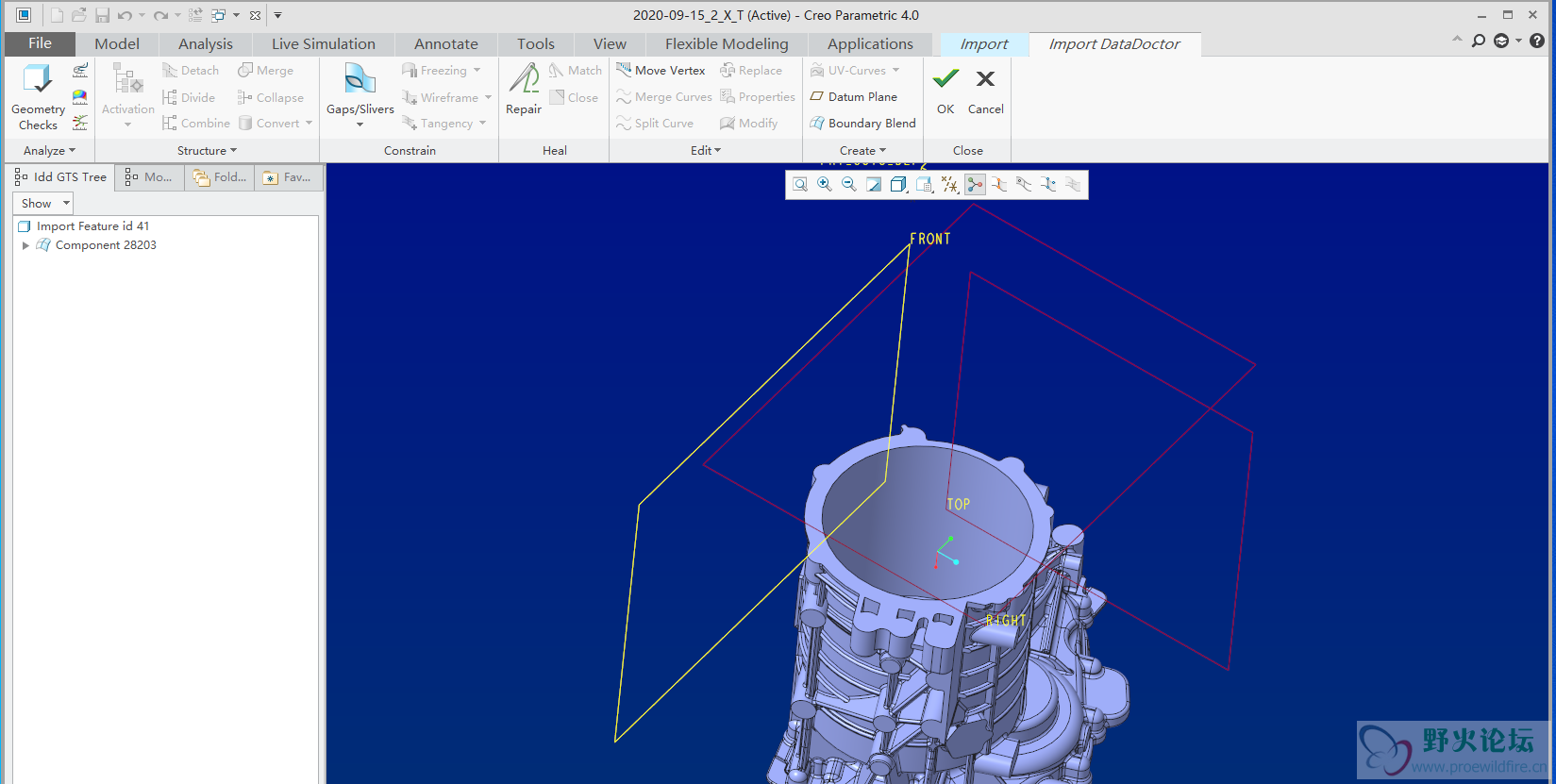Open the Display Style cube icon
The height and width of the screenshot is (784, 1556).
(899, 185)
